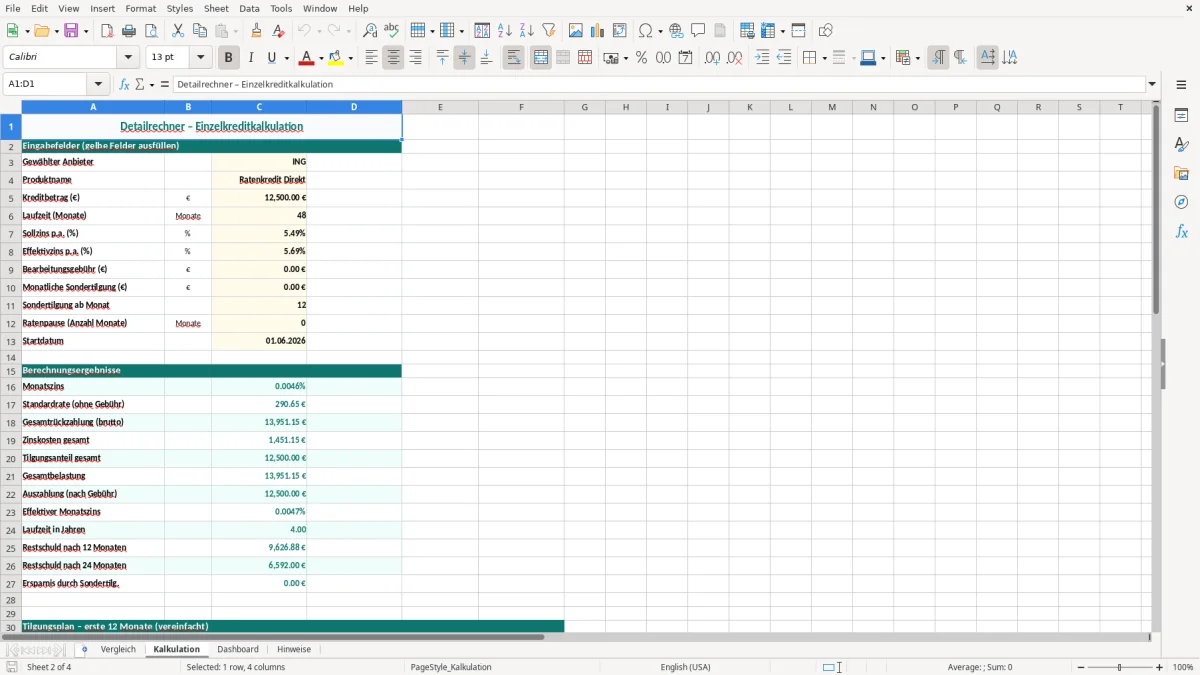Click Increase Indent icon
1200x675 pixels.
[x=762, y=58]
